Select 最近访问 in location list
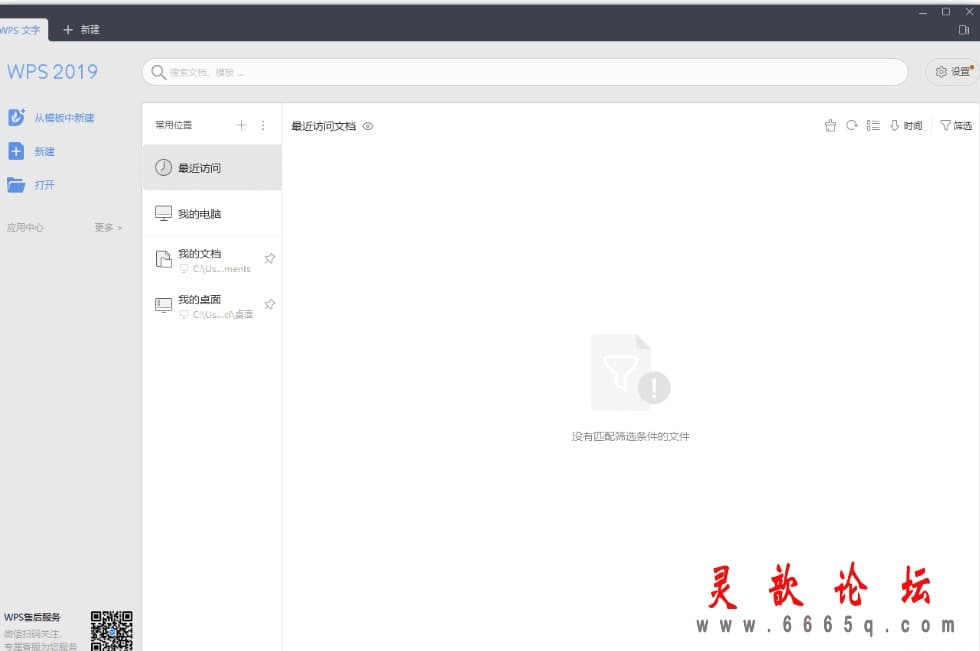The width and height of the screenshot is (980, 651). tap(212, 167)
